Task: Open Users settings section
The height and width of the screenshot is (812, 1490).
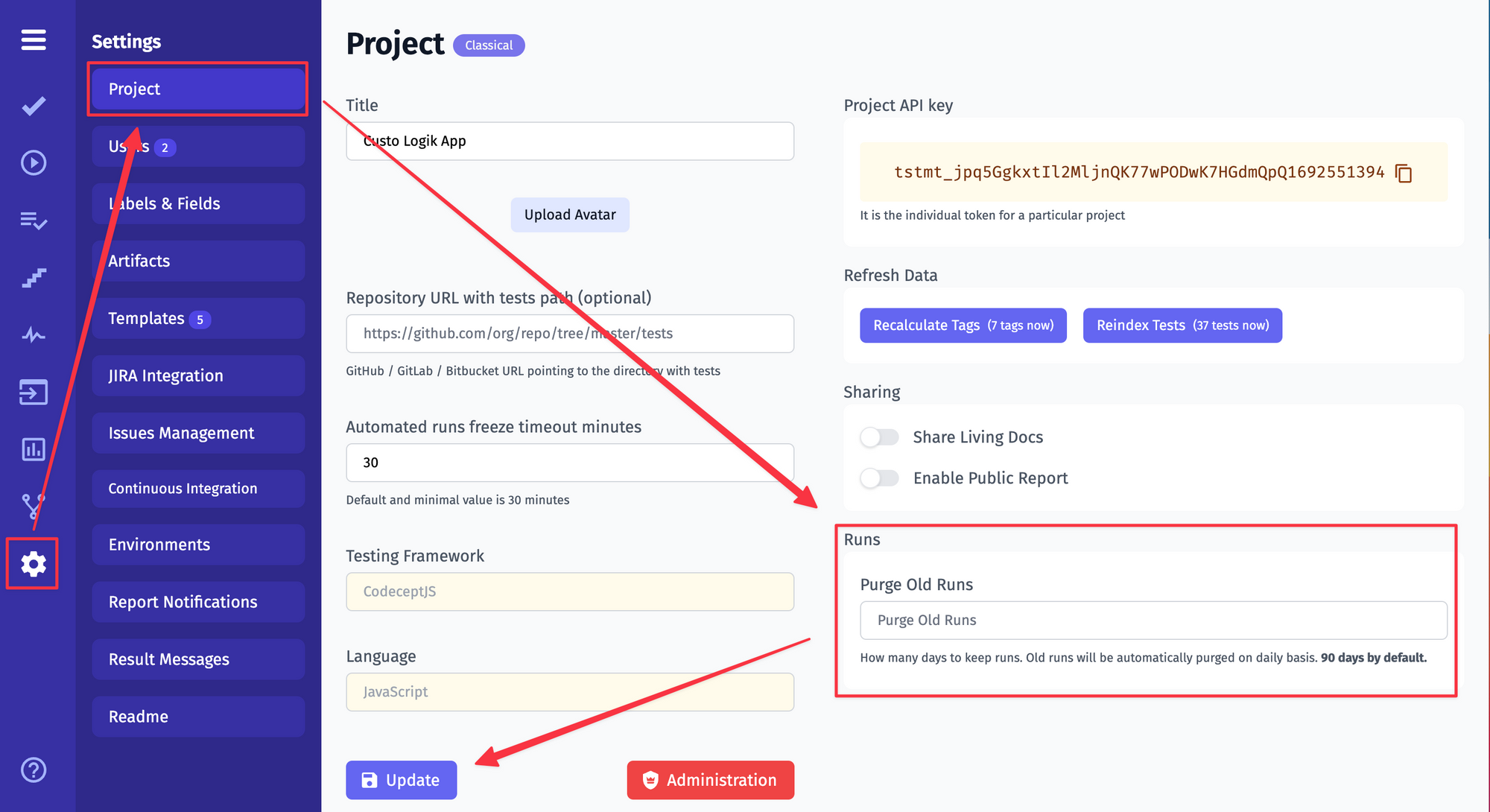Action: coord(198,146)
